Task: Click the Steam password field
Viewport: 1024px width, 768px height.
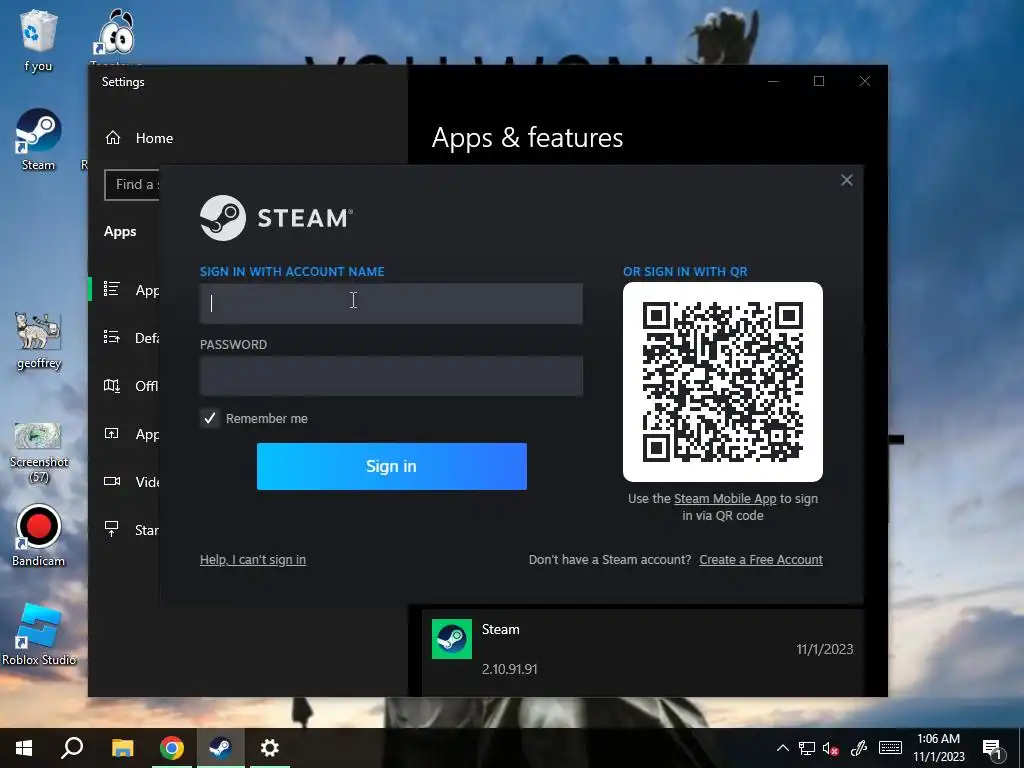Action: coord(391,376)
